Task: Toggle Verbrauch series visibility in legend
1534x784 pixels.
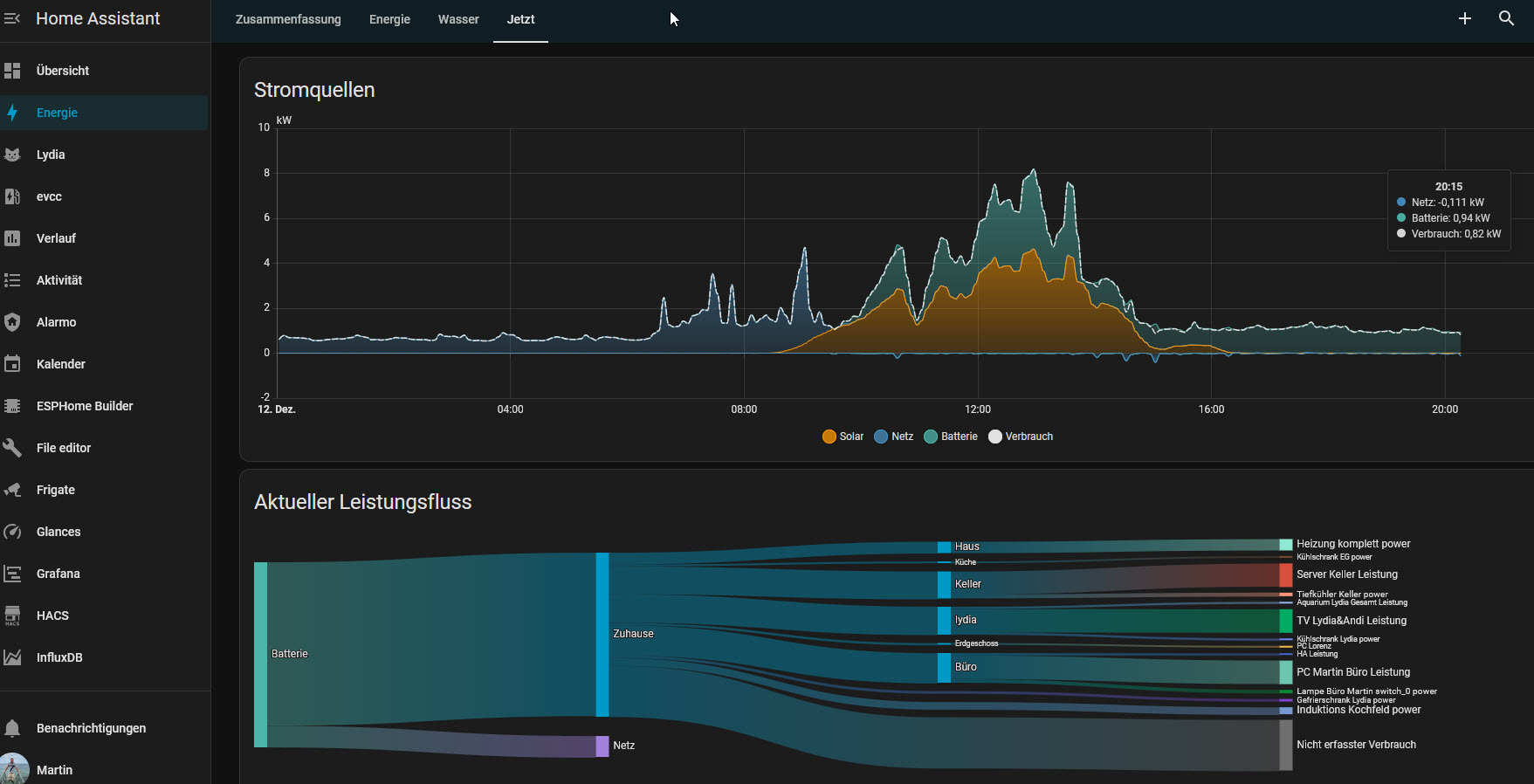Action: [1021, 437]
